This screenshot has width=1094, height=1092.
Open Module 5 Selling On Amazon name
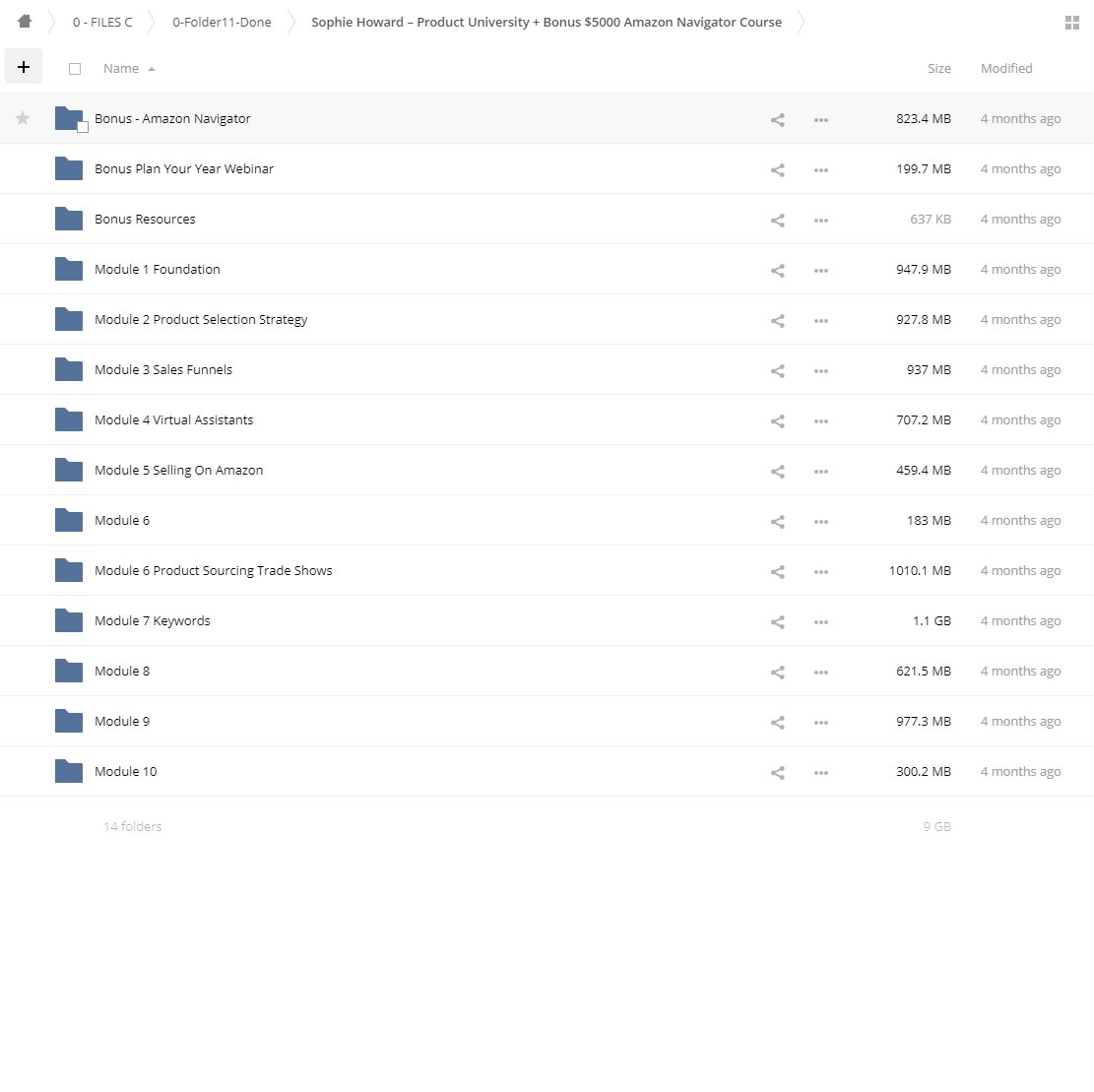pos(178,471)
